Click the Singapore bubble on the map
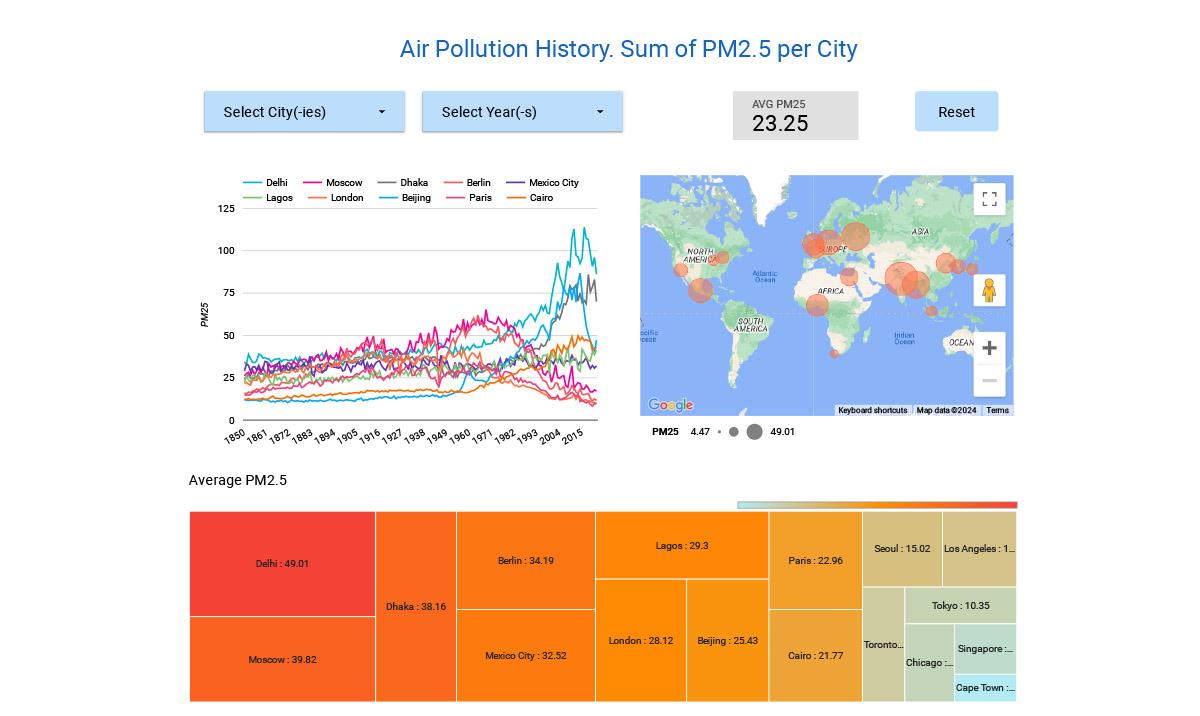Screen dimensions: 1200x716 [931, 312]
